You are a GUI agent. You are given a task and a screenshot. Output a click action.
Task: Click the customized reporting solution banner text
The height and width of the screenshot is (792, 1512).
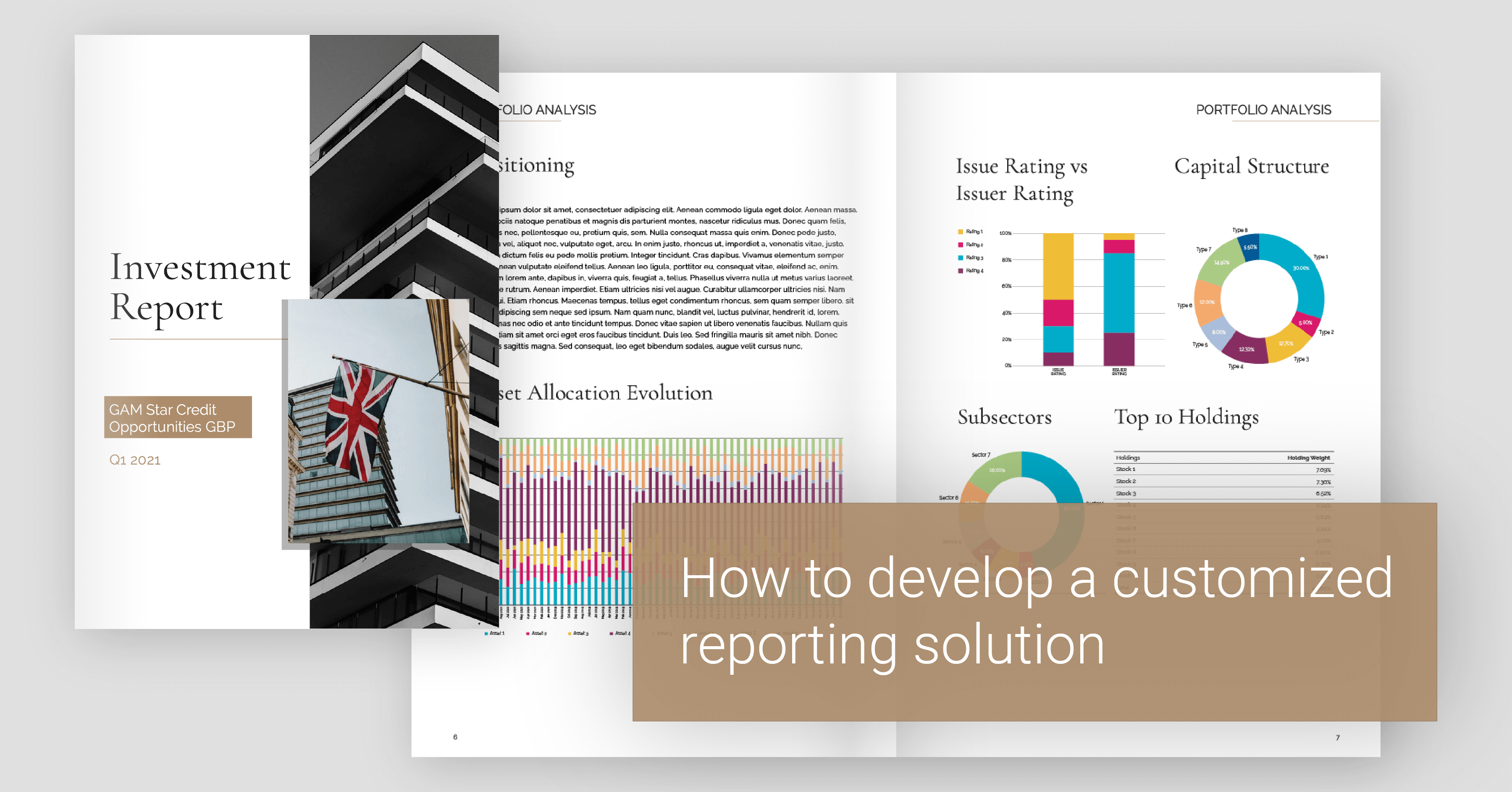pyautogui.click(x=1035, y=610)
